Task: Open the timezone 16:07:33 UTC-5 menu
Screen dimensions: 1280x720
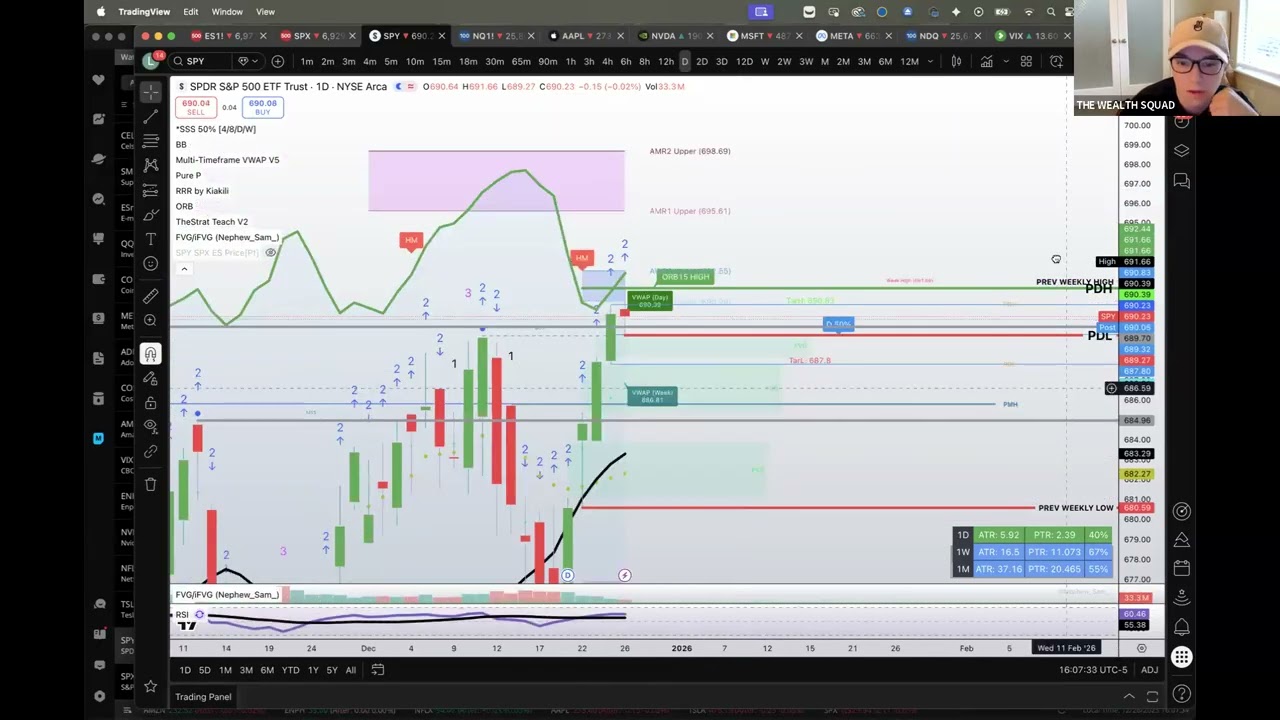Action: point(1093,670)
